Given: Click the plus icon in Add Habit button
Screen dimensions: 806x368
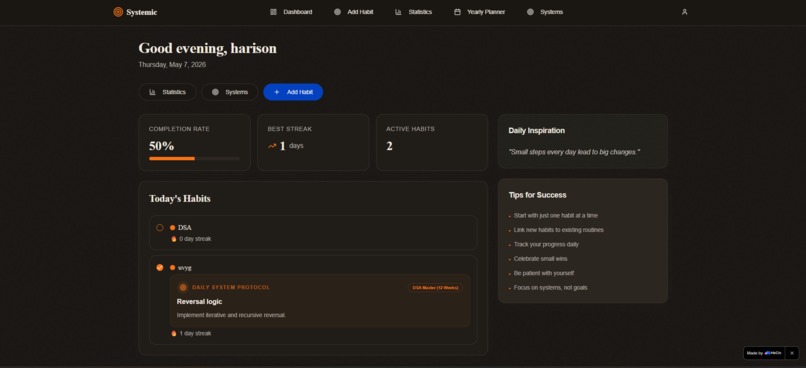Looking at the screenshot, I should coord(277,92).
